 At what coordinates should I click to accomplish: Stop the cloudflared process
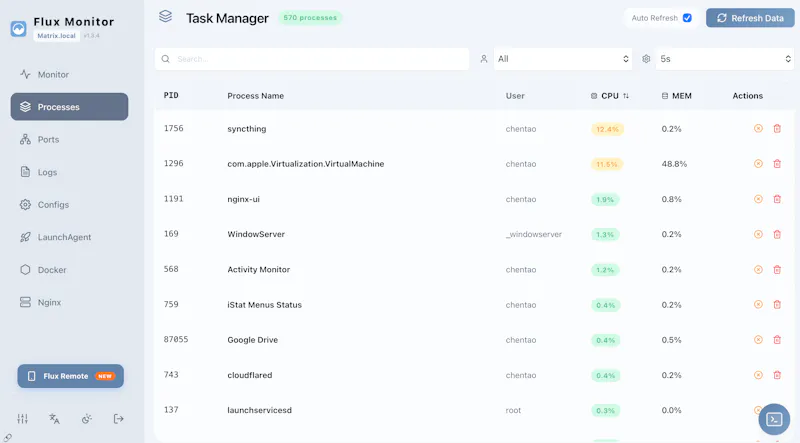(758, 375)
